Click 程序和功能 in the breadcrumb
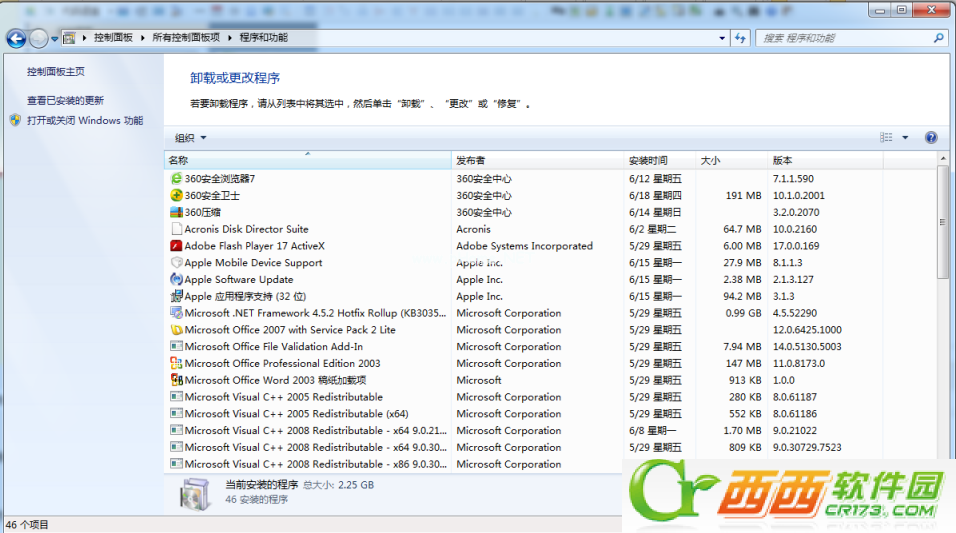 [x=263, y=38]
